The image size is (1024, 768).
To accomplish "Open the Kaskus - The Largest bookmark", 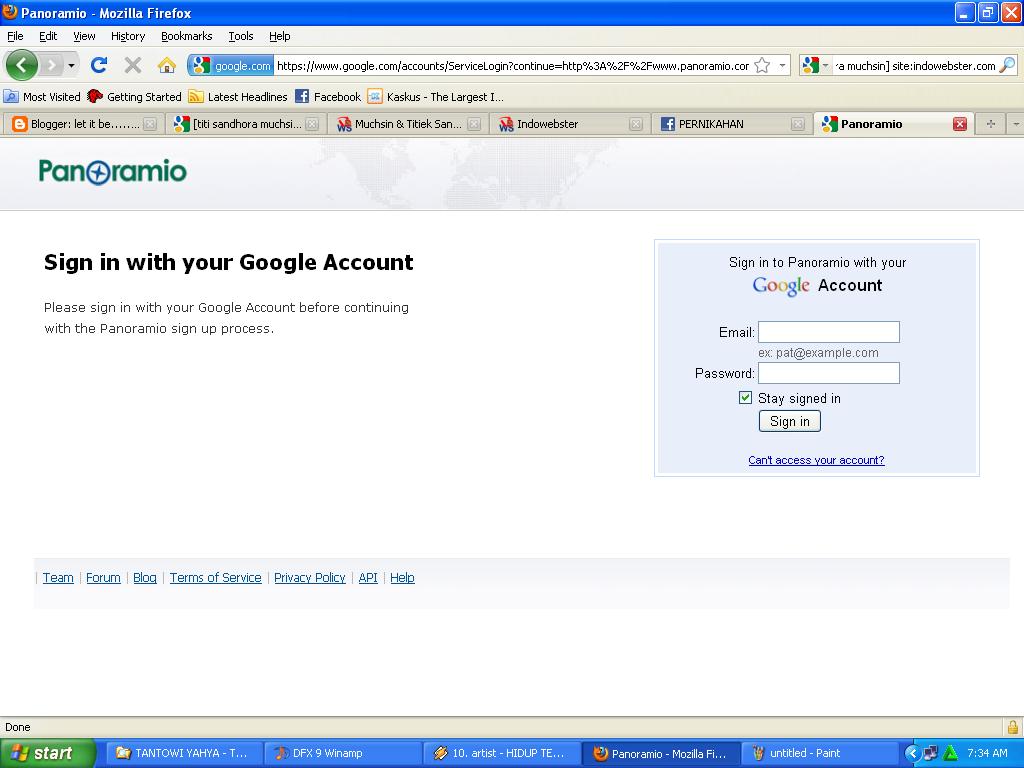I will pyautogui.click(x=436, y=97).
